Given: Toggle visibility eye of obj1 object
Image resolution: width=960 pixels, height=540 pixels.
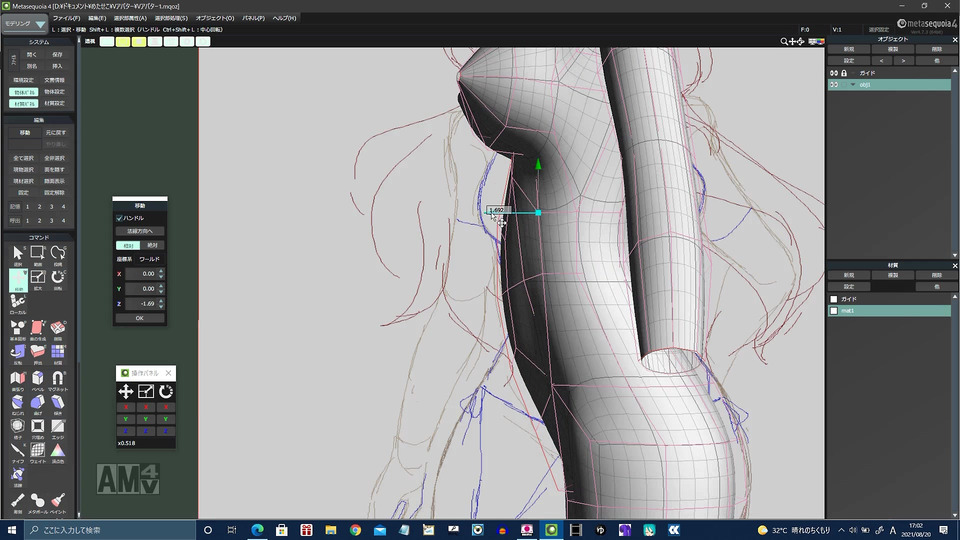Looking at the screenshot, I should pos(834,85).
